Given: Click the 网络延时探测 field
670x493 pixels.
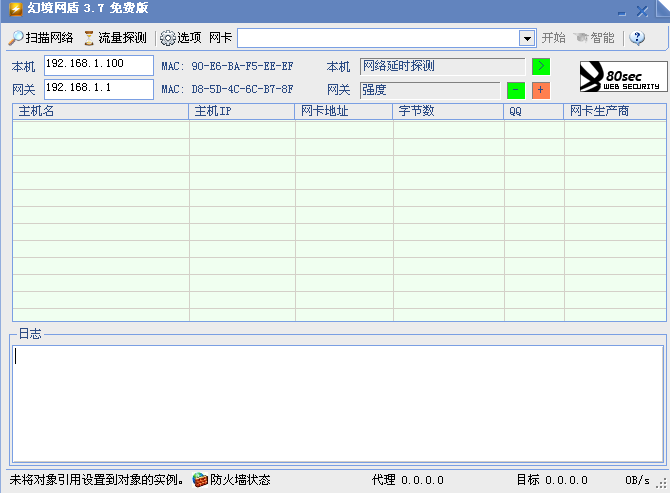Looking at the screenshot, I should [x=442, y=66].
